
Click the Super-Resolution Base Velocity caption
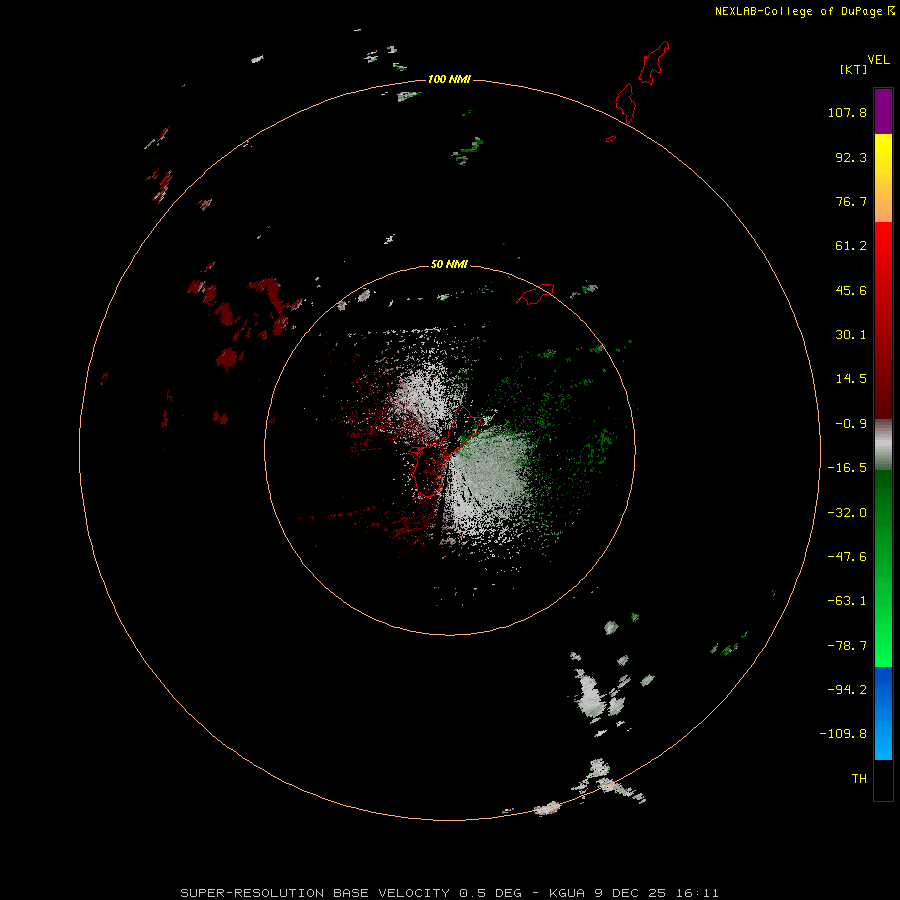(449, 893)
